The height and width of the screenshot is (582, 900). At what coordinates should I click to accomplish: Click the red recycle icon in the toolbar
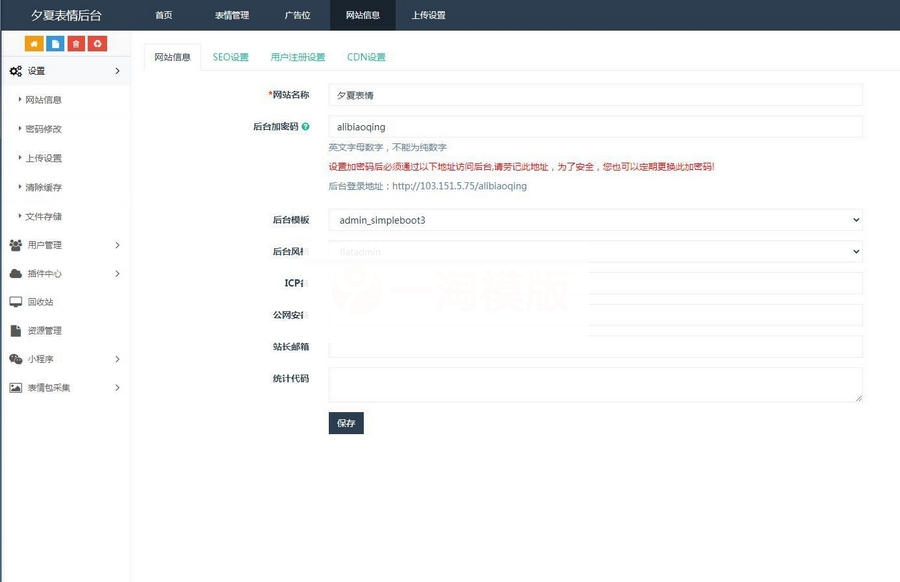[97, 43]
